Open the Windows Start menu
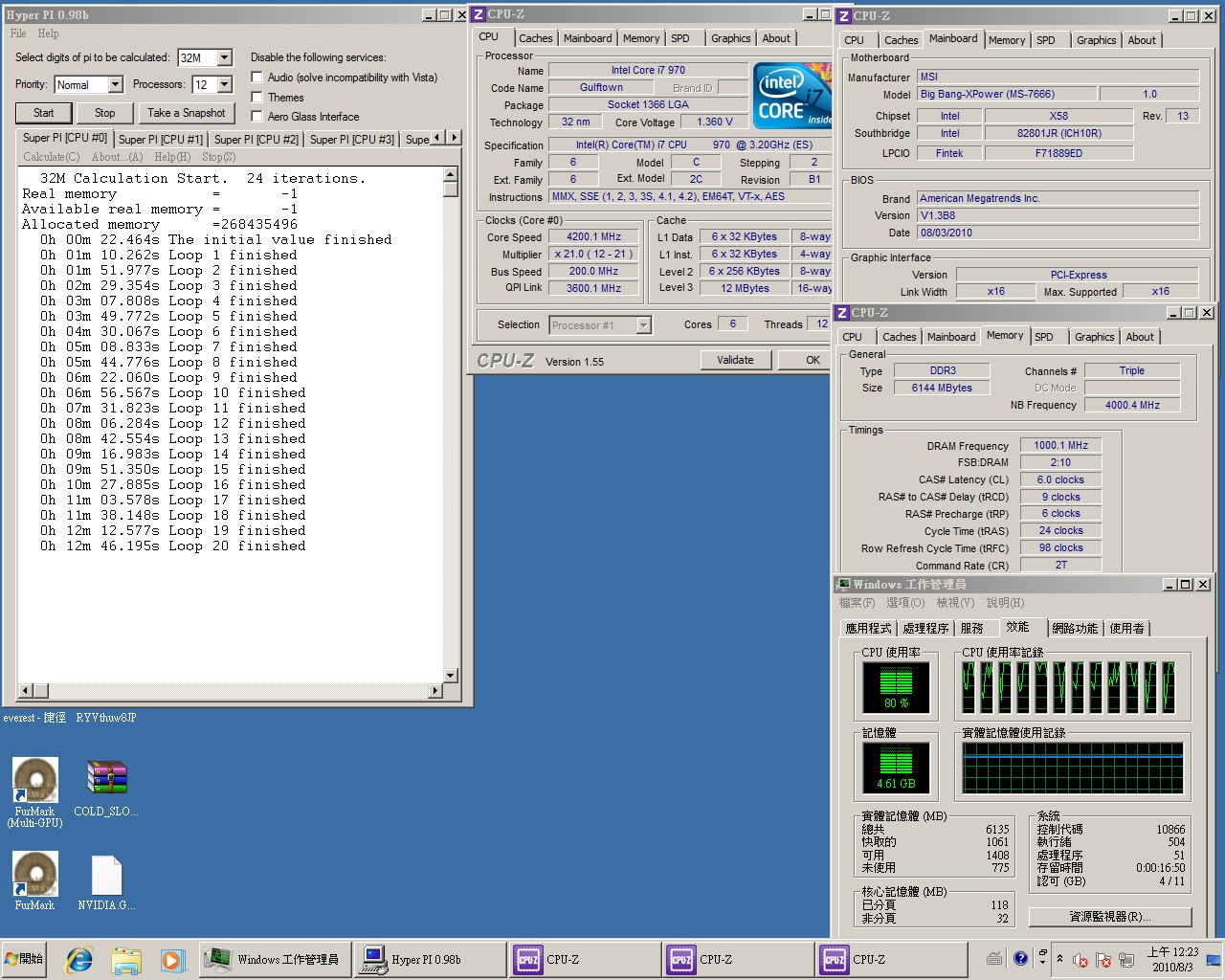1225x980 pixels. pos(25,959)
